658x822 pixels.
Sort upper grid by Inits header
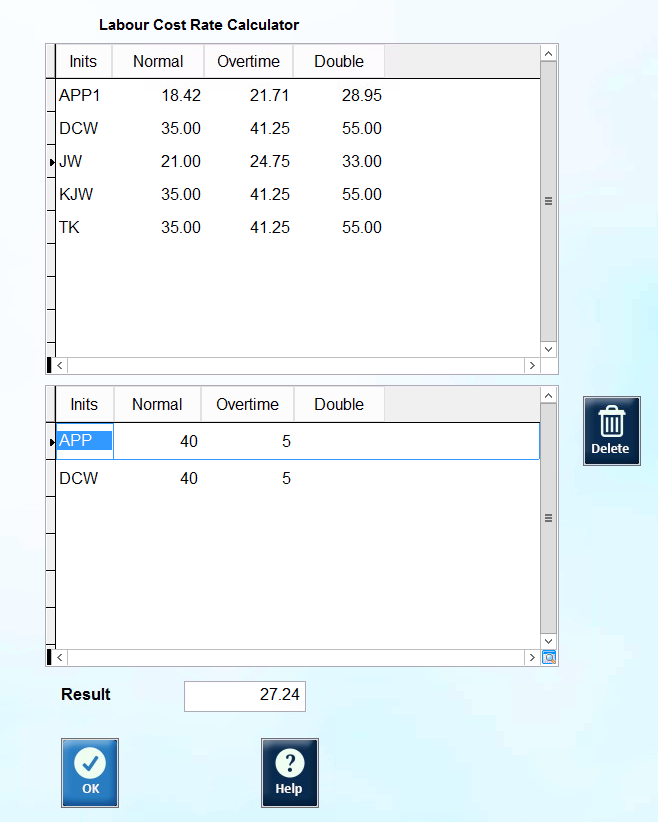click(83, 61)
